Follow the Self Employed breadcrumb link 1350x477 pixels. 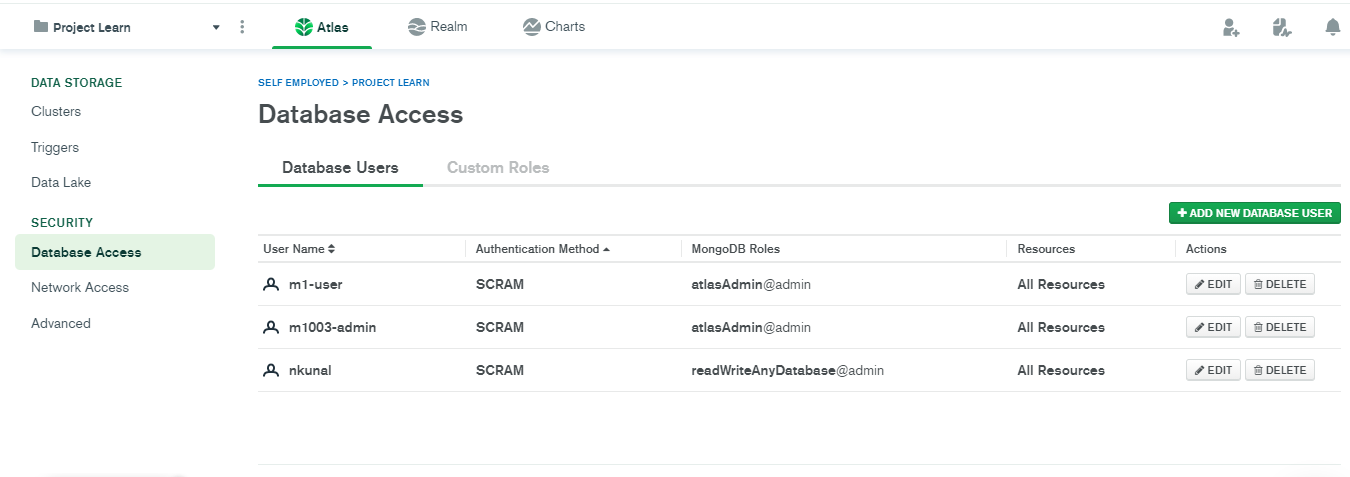click(x=298, y=83)
